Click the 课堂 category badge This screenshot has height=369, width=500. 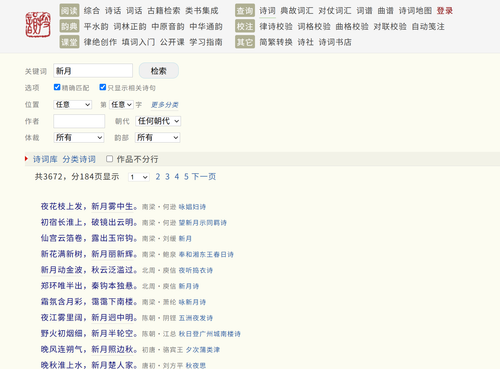tap(69, 42)
